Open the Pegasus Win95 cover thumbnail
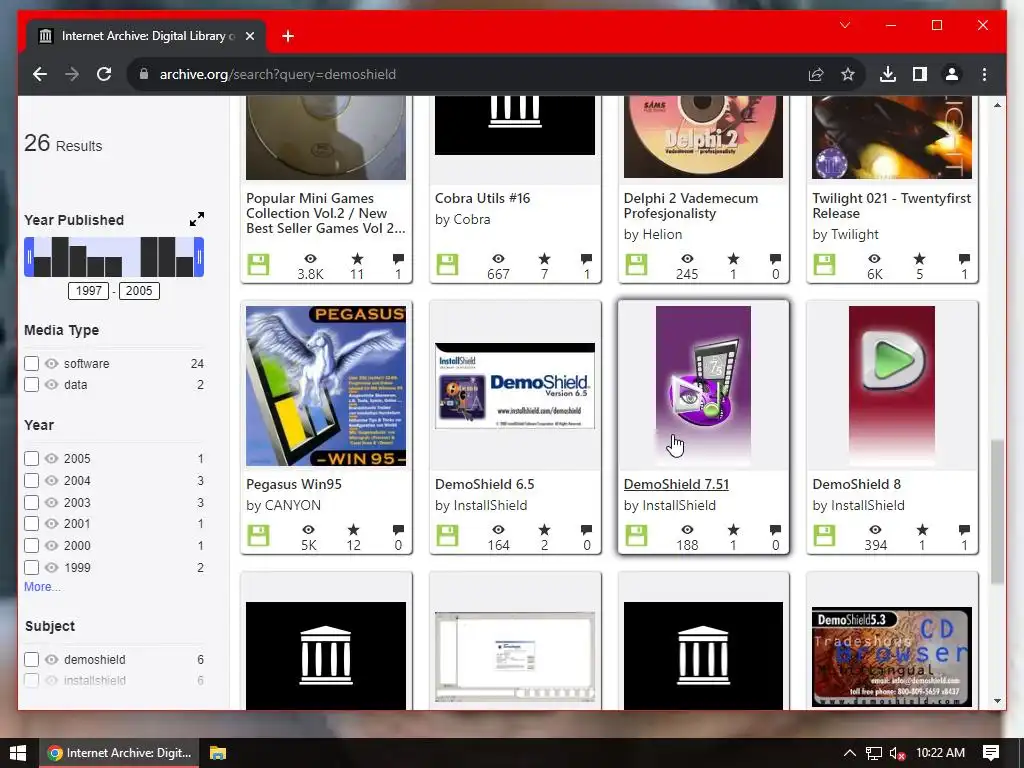This screenshot has height=768, width=1024. 326,386
